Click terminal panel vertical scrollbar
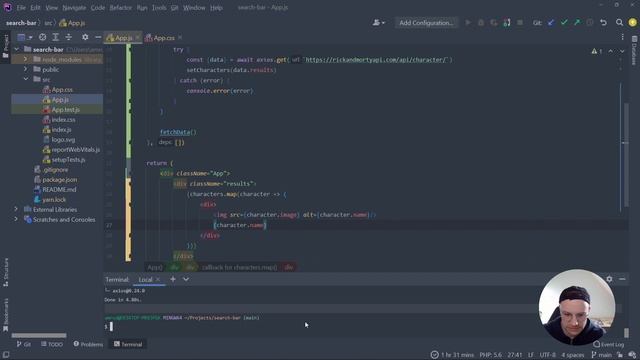 (x=626, y=332)
